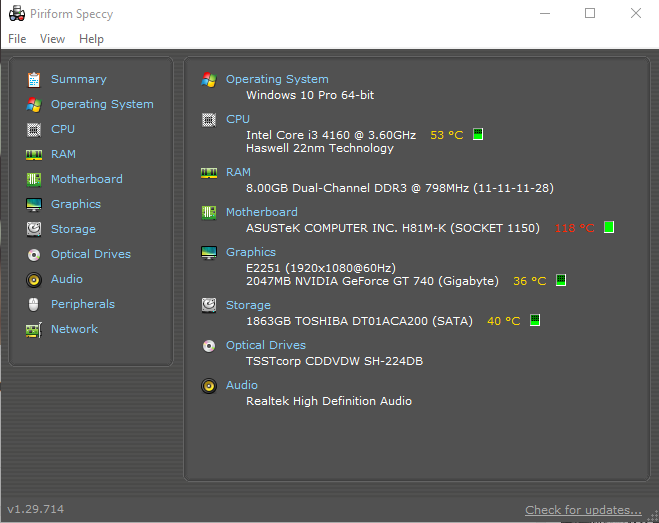Click the Check for updates link
Image resolution: width=659 pixels, height=523 pixels.
[x=583, y=510]
